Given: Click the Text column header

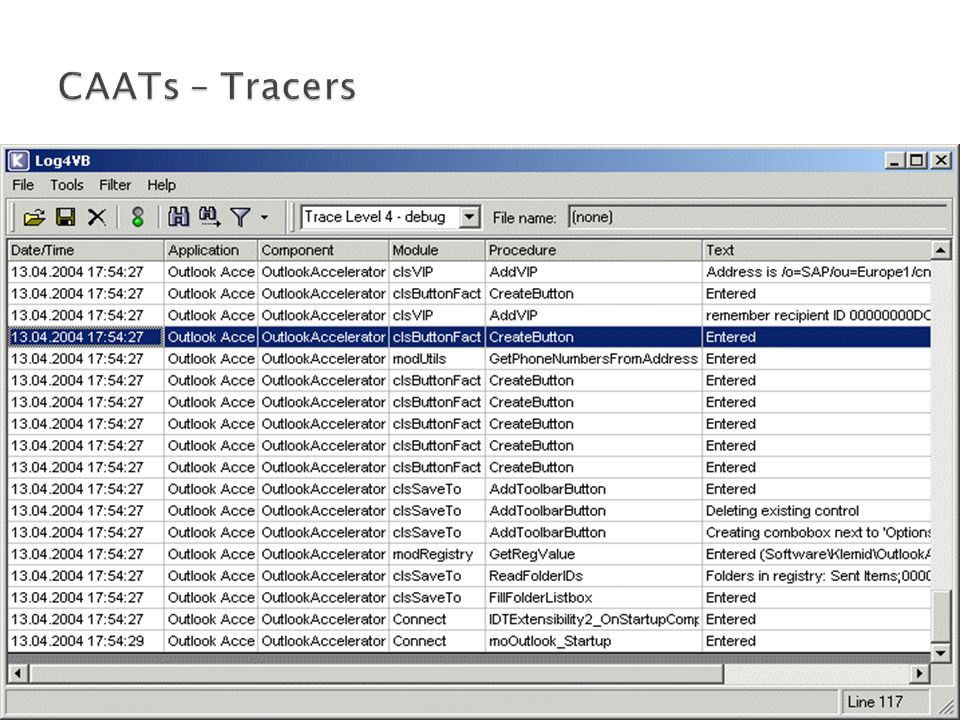Looking at the screenshot, I should tap(817, 250).
